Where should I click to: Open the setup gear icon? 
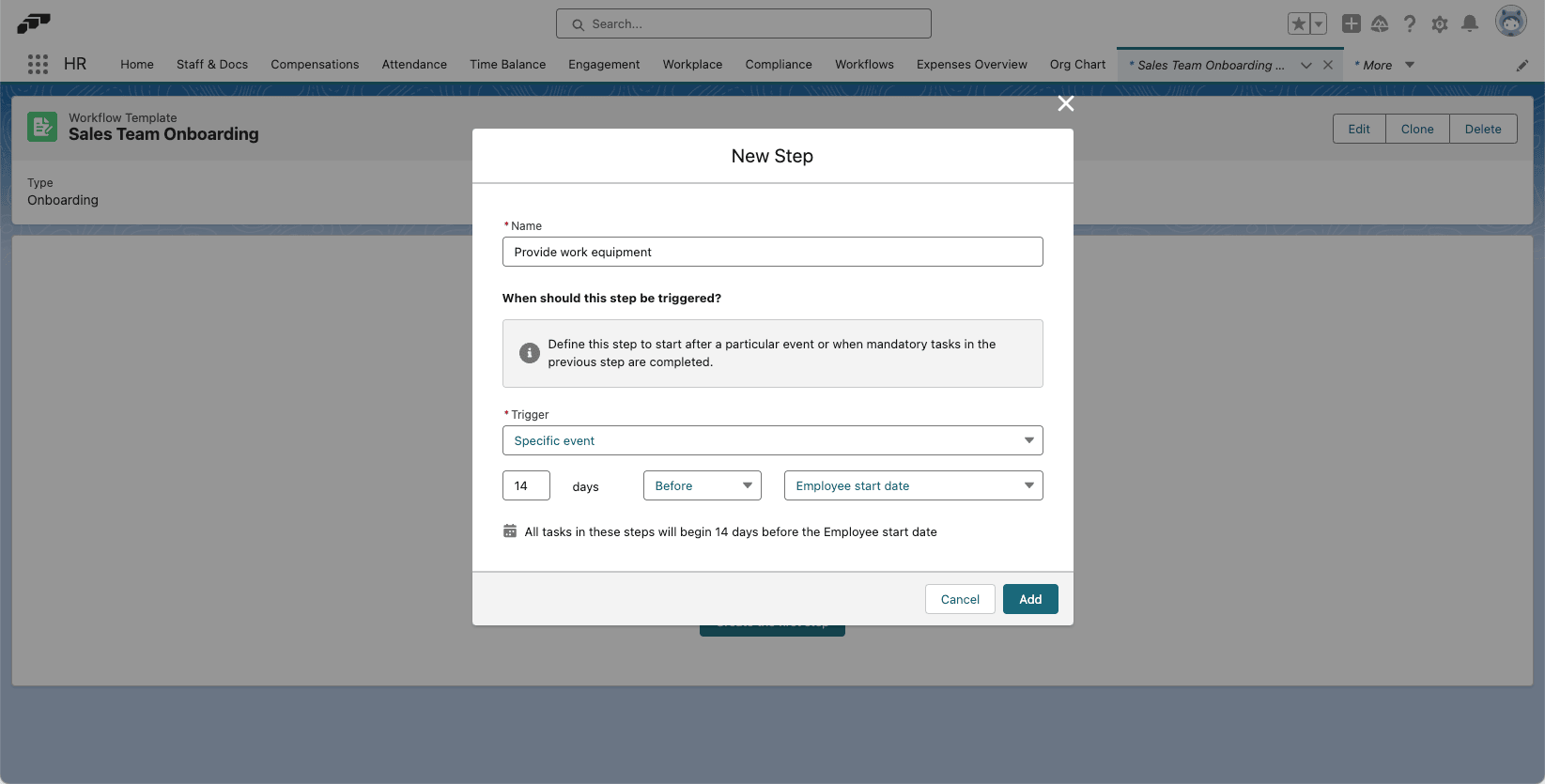coord(1440,23)
